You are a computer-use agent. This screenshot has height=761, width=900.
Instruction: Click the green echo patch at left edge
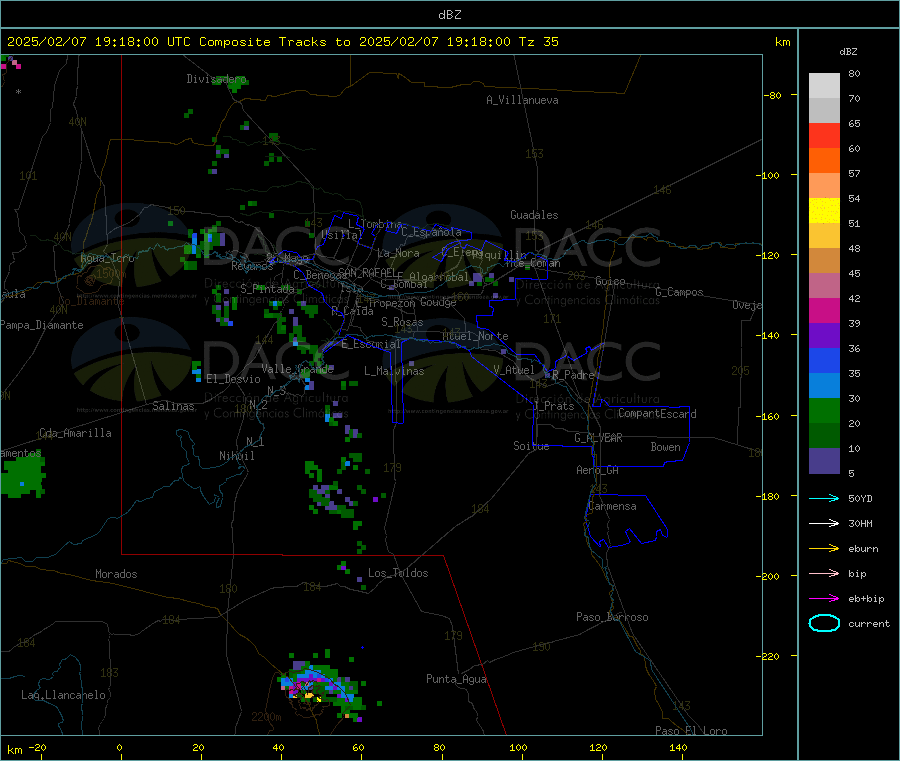tap(22, 476)
